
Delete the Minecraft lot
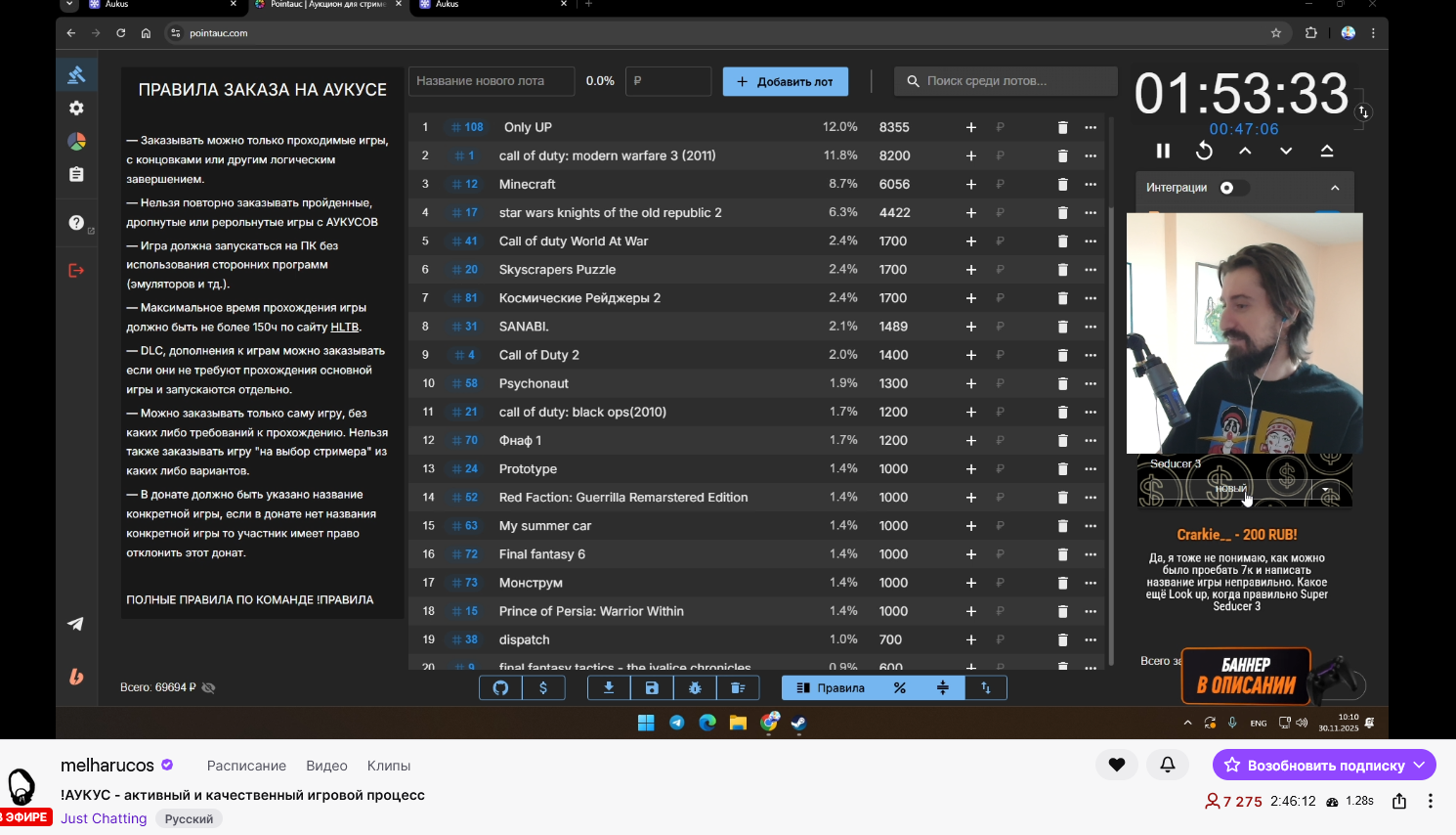[x=1062, y=184]
